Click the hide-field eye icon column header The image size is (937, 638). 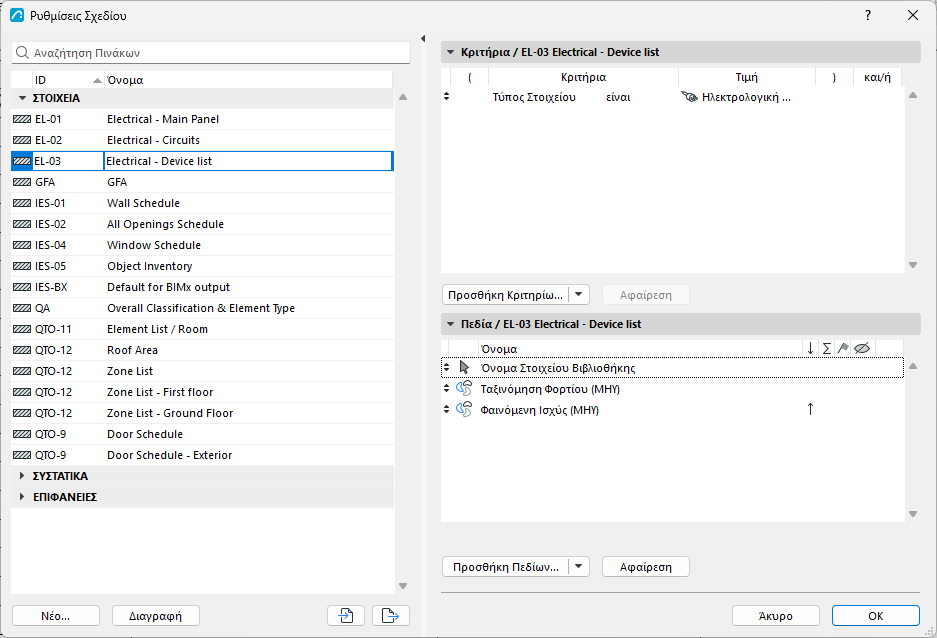pos(861,348)
